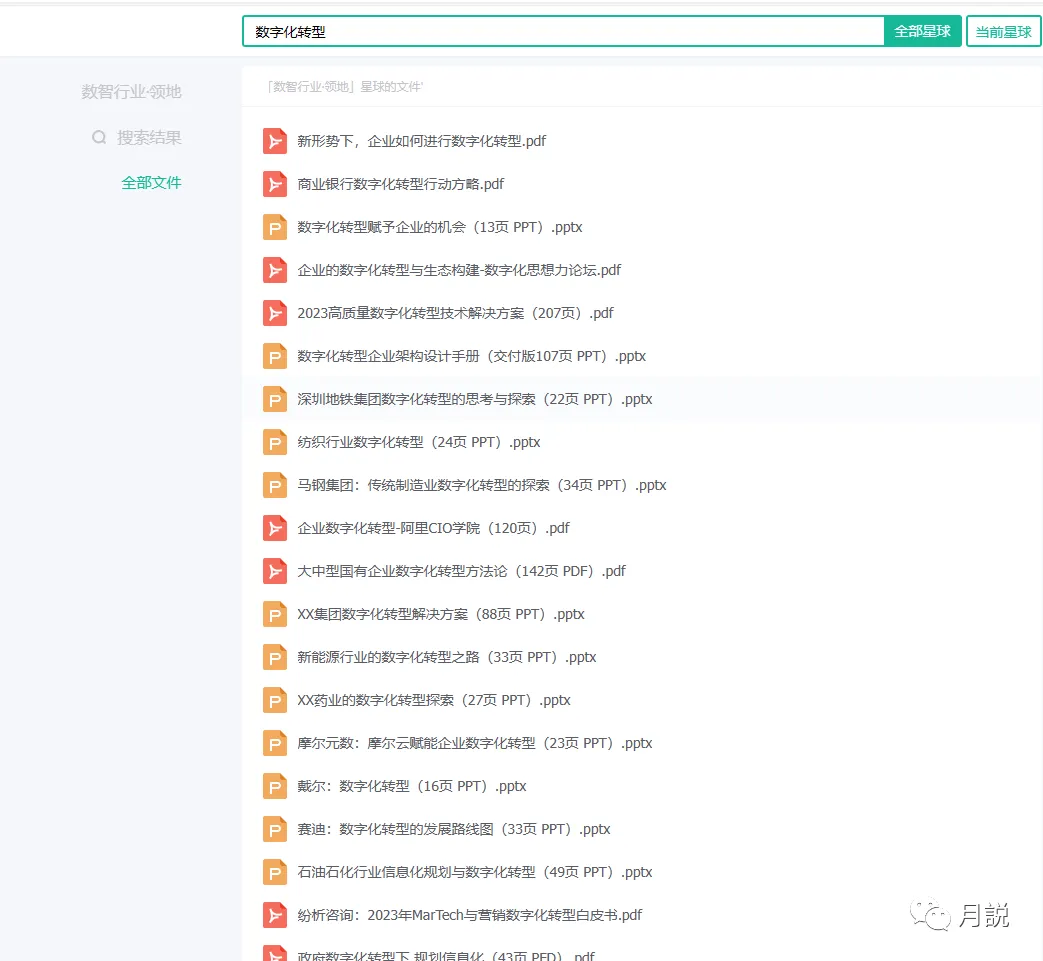Image resolution: width=1043 pixels, height=961 pixels.
Task: Open 2023高质量数字化转型技术解决方案（207页）.pdf
Action: (456, 313)
